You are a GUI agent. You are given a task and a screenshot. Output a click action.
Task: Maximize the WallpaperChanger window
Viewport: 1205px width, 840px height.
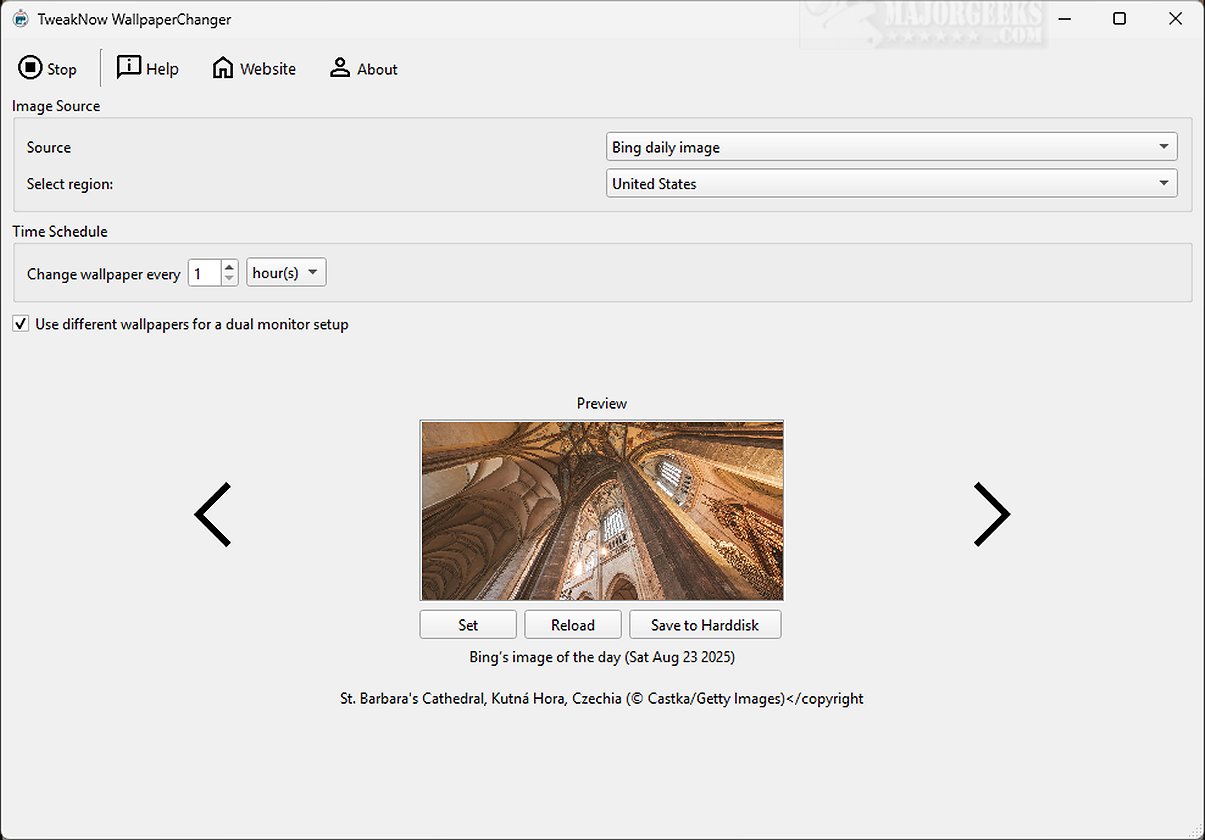point(1120,19)
